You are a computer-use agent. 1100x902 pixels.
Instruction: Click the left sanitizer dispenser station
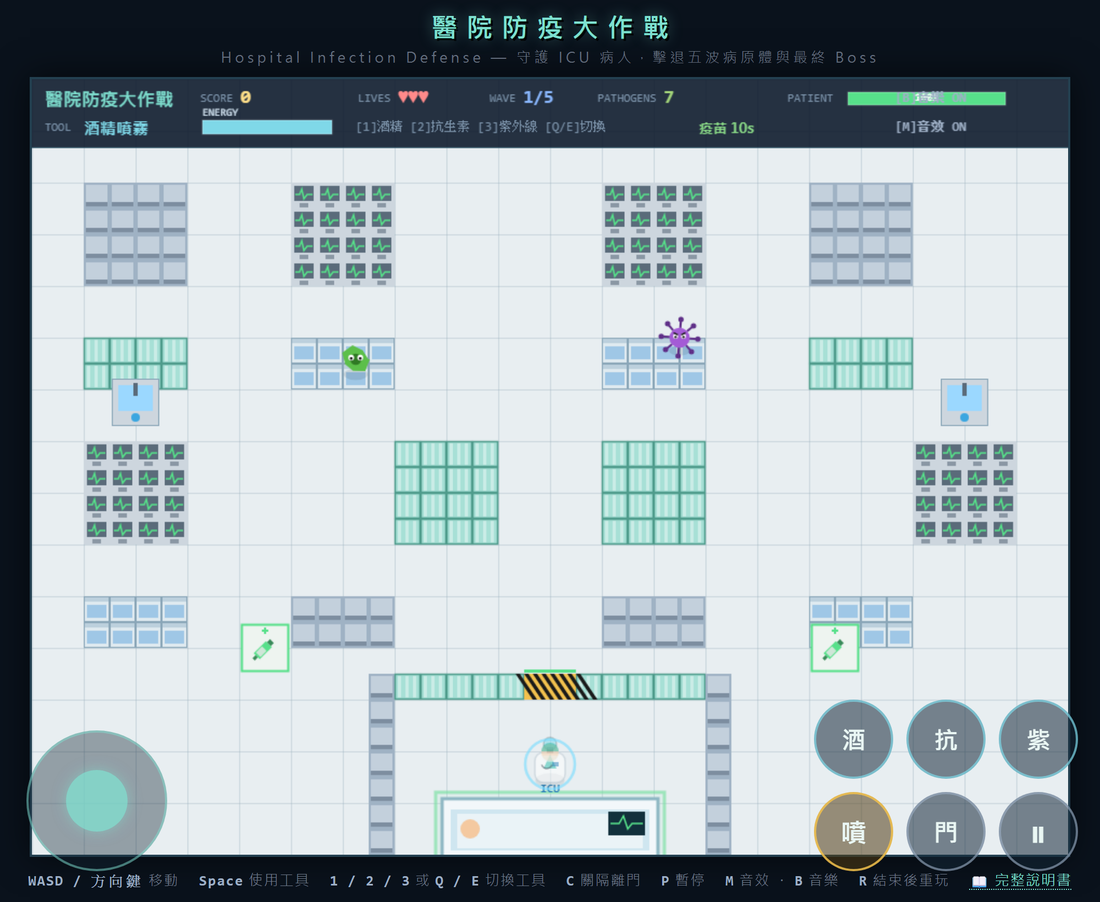tap(135, 402)
